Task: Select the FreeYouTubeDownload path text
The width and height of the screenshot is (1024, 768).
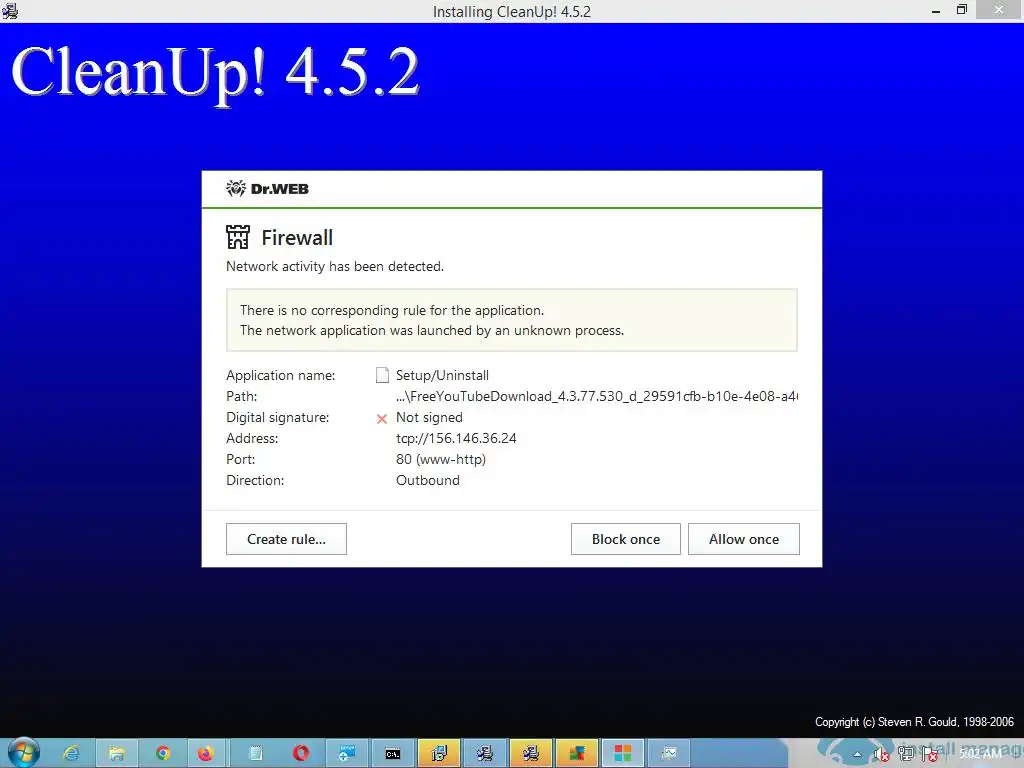Action: click(x=596, y=396)
